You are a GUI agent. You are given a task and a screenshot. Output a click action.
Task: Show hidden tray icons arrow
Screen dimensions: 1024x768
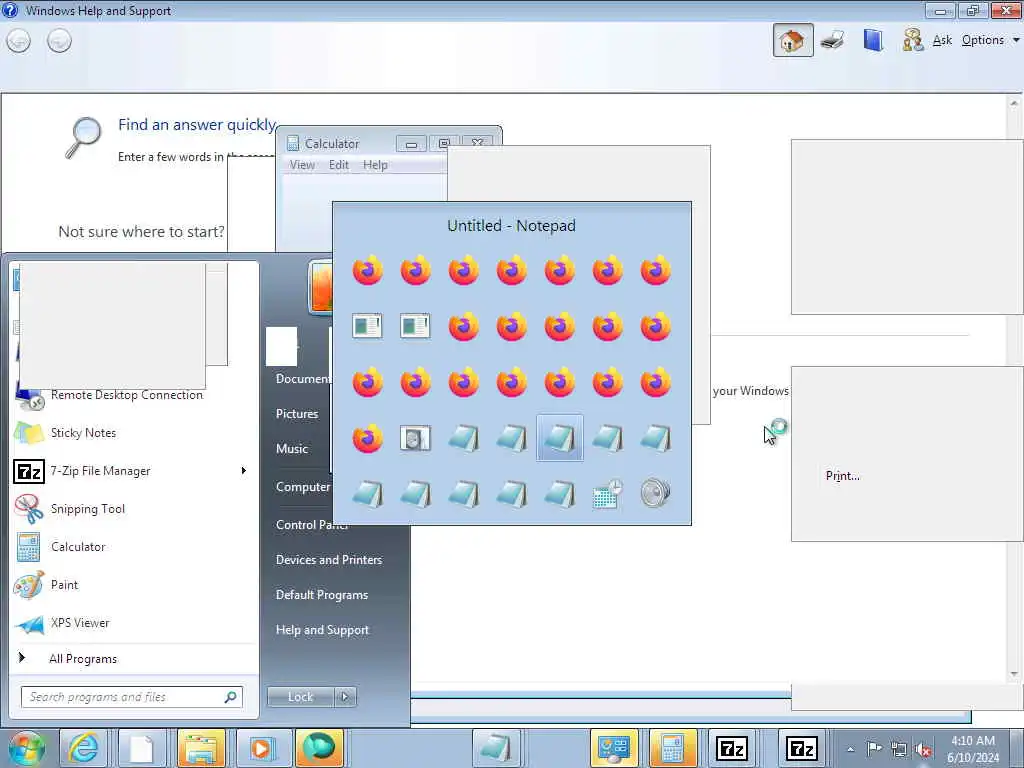[x=850, y=749]
